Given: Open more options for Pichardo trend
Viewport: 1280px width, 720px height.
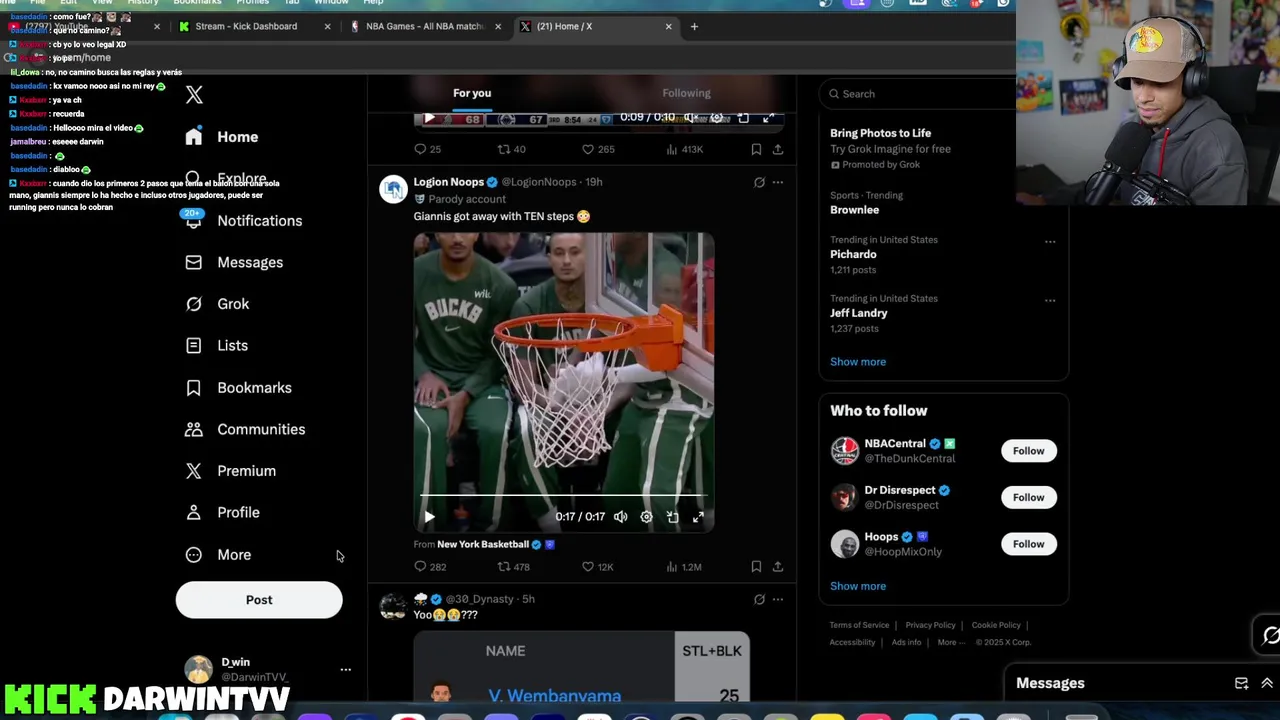Looking at the screenshot, I should tap(1050, 242).
